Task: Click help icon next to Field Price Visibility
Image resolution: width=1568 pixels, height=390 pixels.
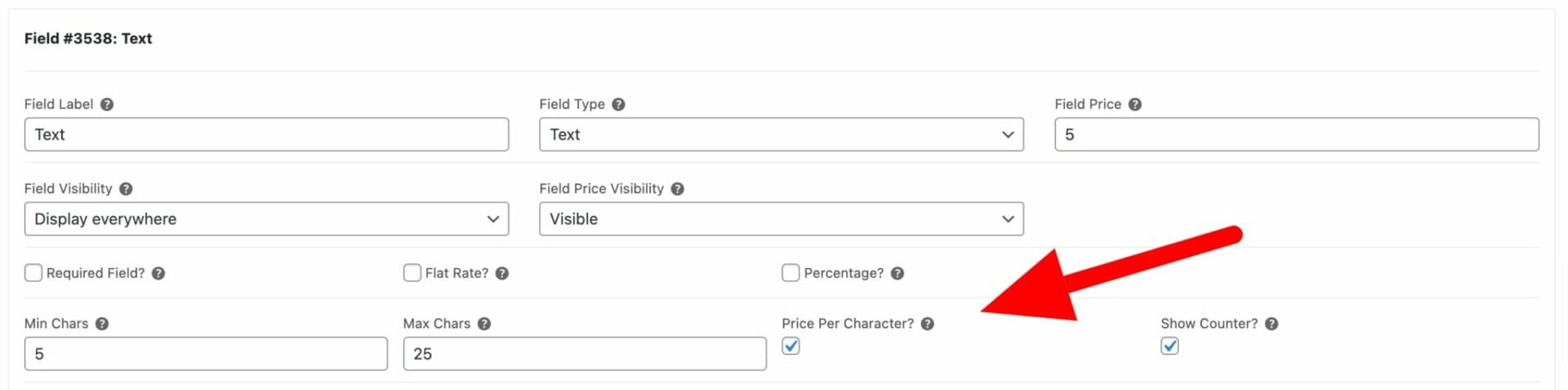Action: [x=677, y=189]
